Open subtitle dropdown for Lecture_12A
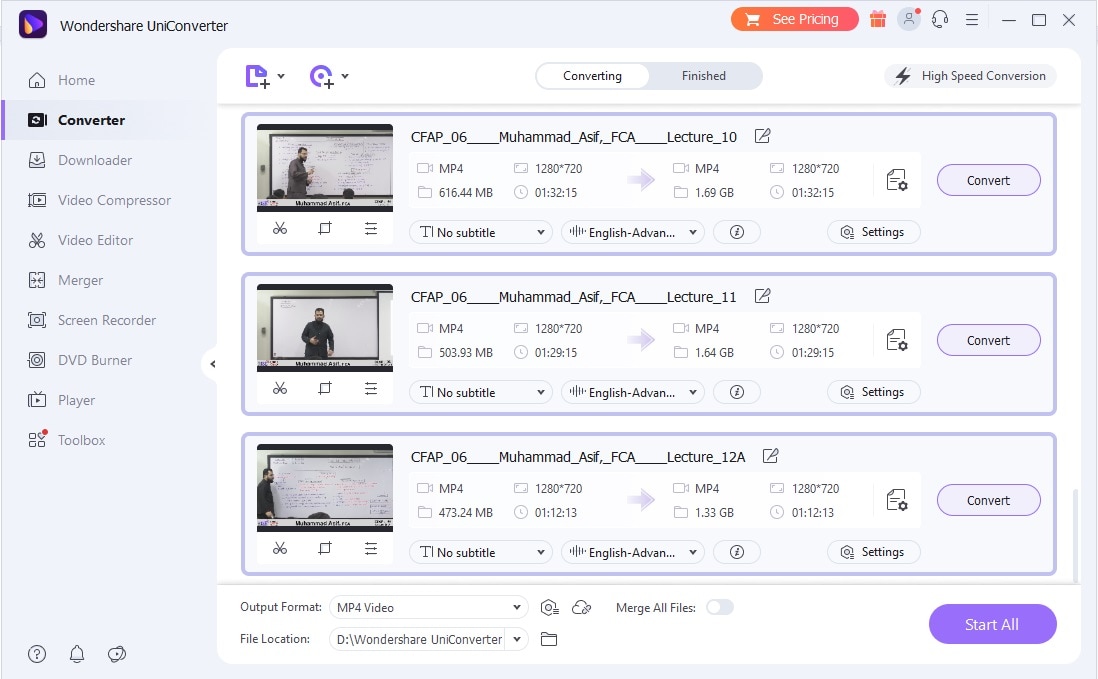1098x679 pixels. (481, 552)
